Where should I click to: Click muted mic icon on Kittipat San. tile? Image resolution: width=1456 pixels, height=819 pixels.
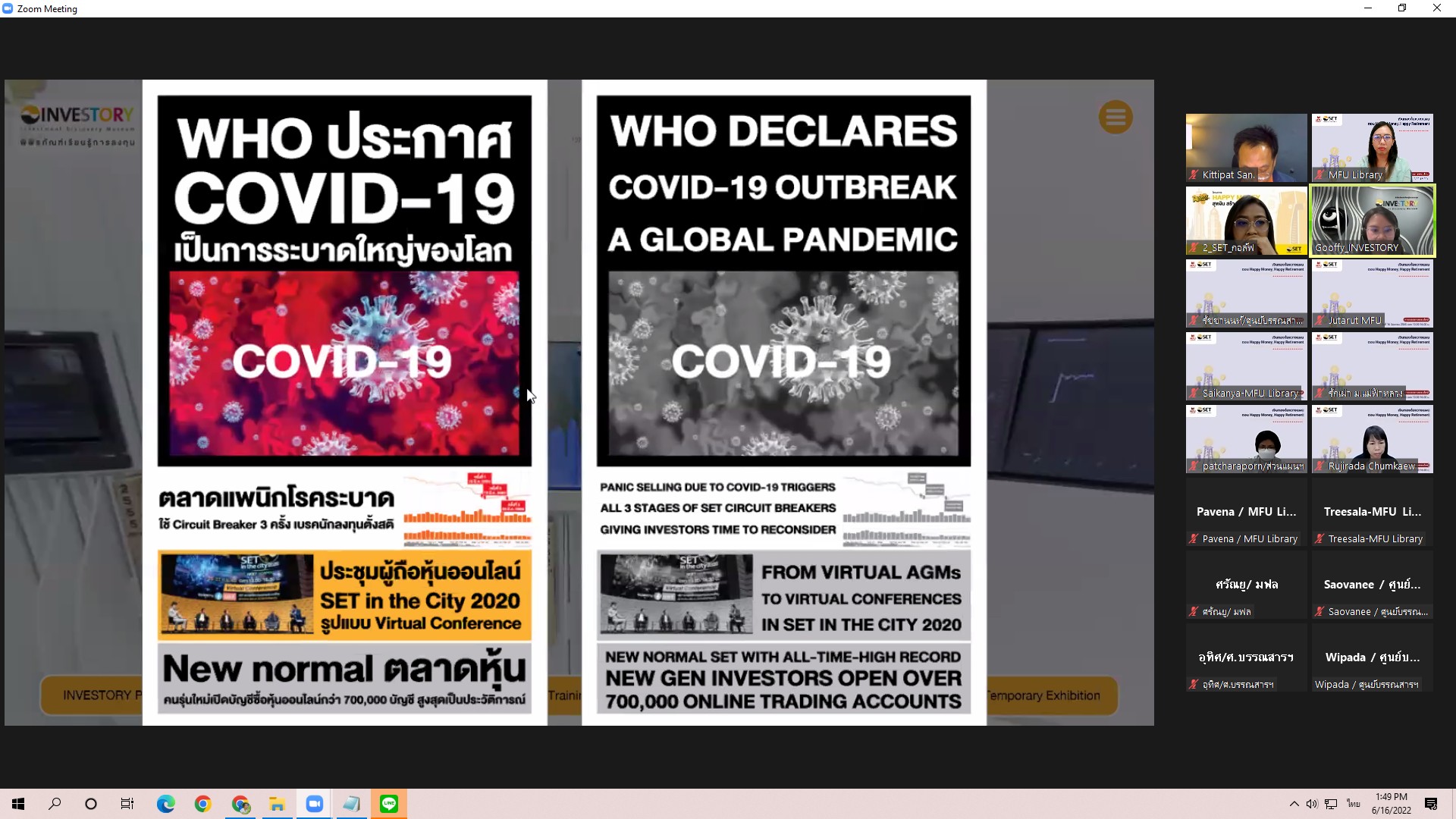[1194, 175]
